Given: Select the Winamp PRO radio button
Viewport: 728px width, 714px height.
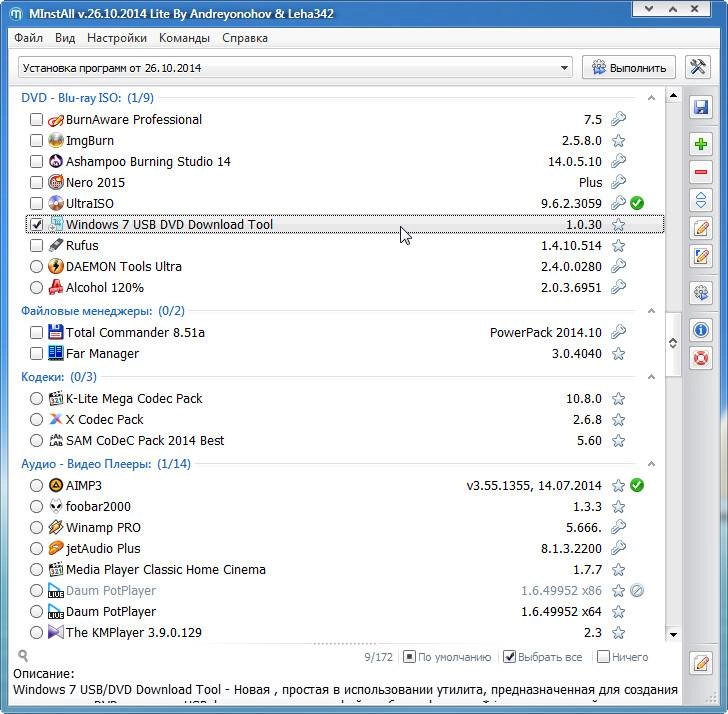Looking at the screenshot, I should point(36,527).
